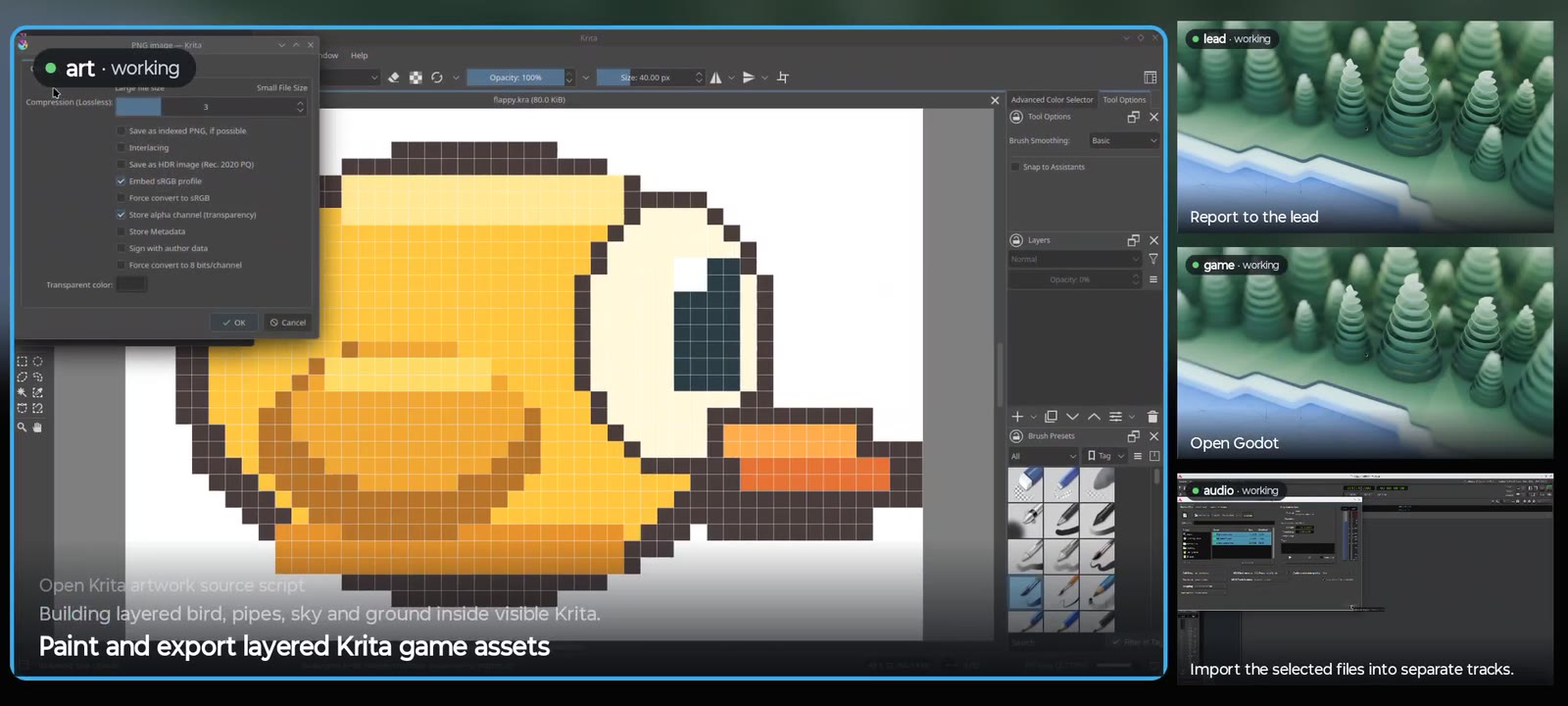This screenshot has width=1568, height=706.
Task: Open the Tag dropdown in Brush Presets
Action: click(x=1105, y=456)
